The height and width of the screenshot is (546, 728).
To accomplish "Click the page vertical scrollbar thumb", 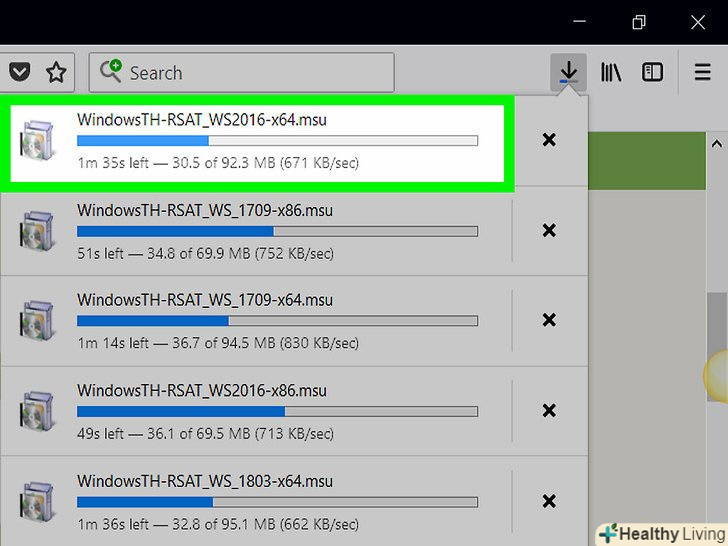I will click(x=717, y=347).
